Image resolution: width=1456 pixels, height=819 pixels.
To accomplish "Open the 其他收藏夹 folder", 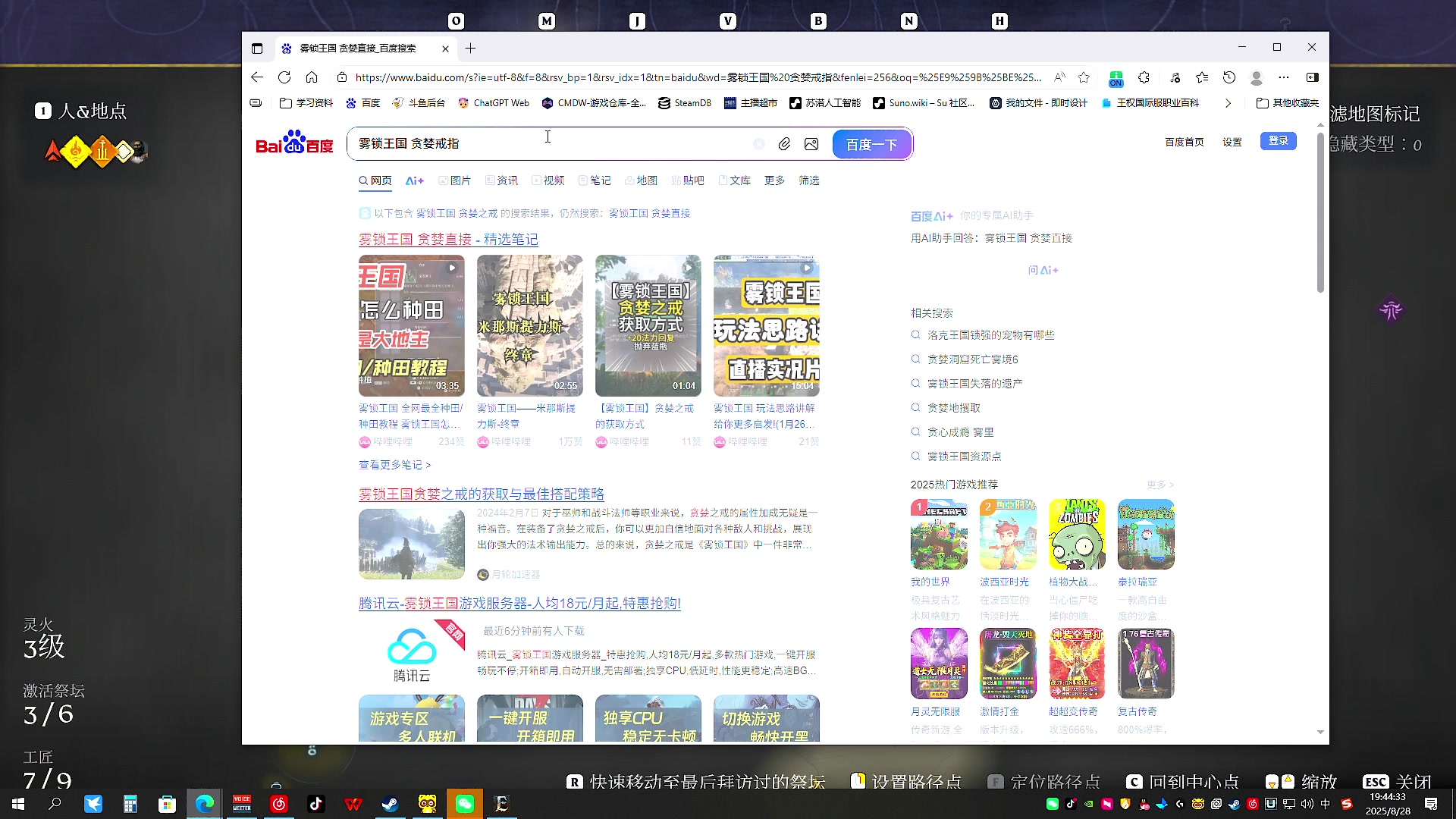I will pos(1288,103).
